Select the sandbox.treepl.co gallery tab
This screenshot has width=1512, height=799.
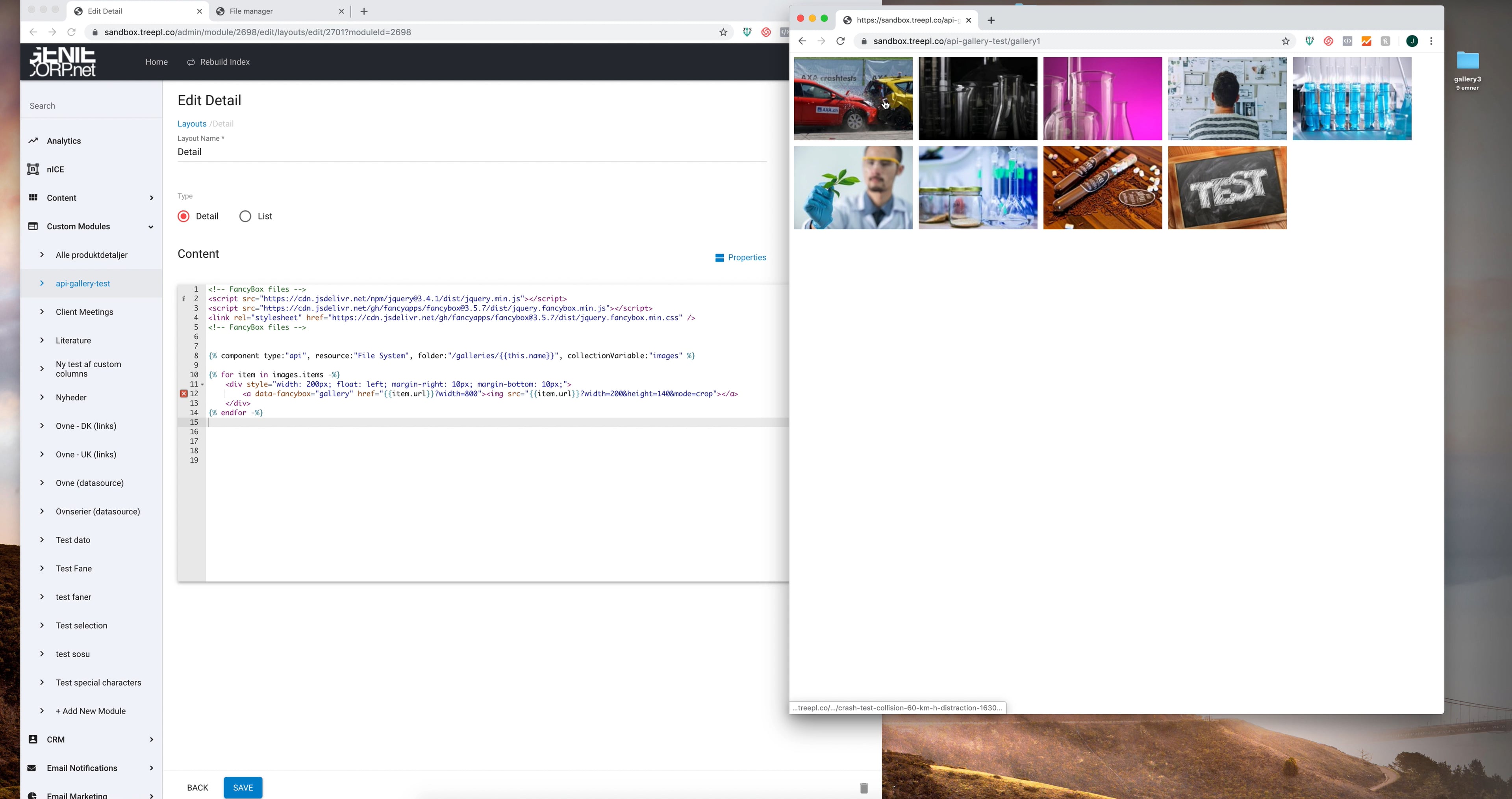click(x=907, y=20)
